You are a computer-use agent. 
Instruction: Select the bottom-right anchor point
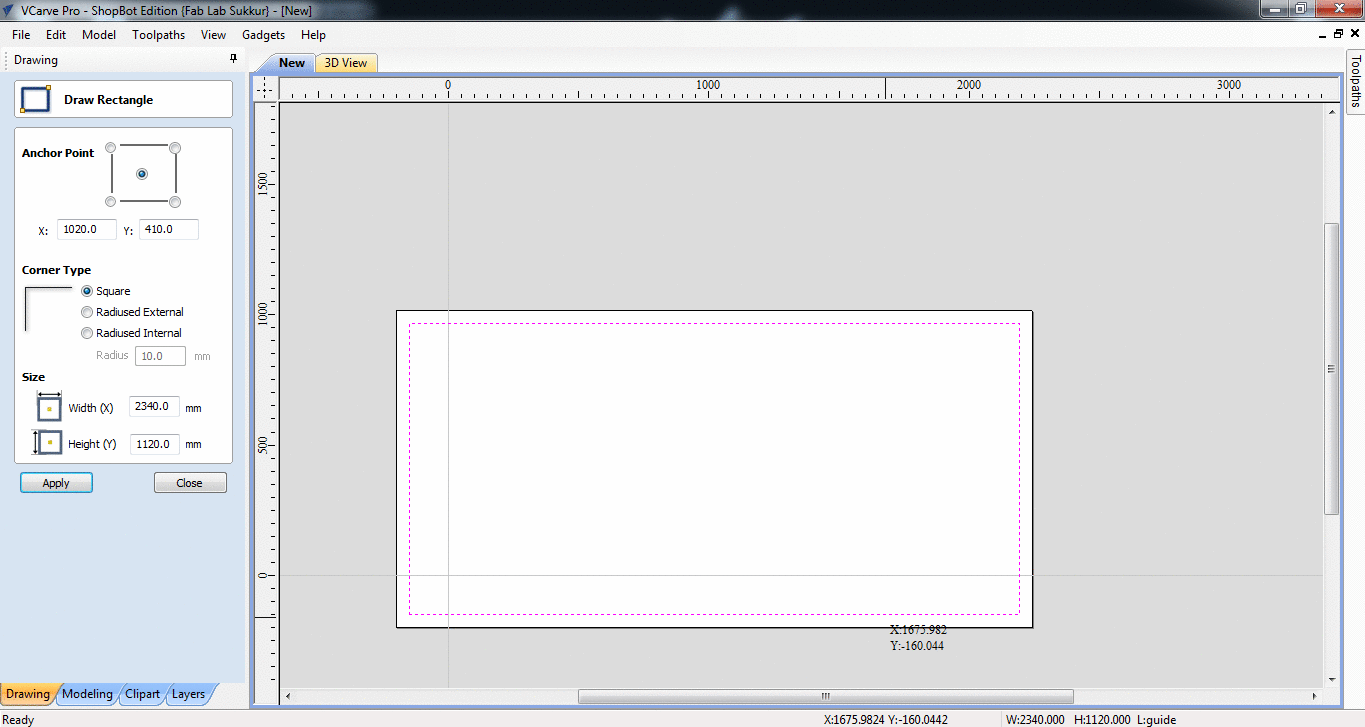click(x=175, y=202)
